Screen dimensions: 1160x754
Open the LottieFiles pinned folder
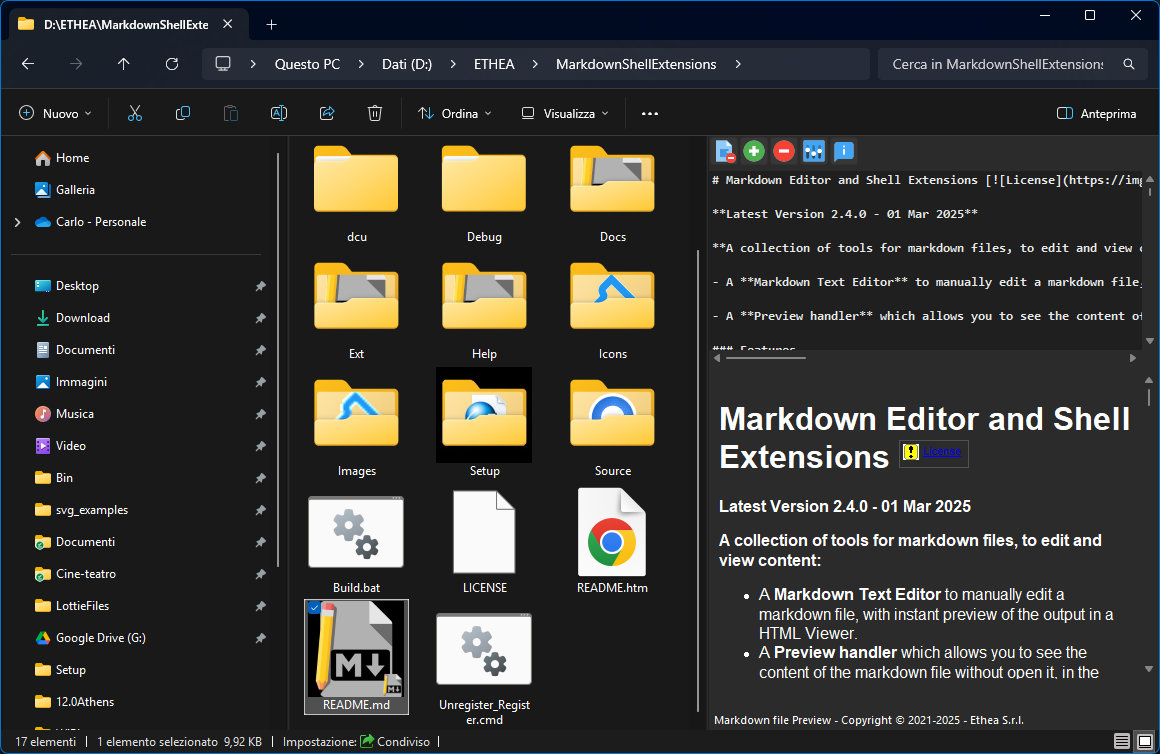tap(82, 606)
